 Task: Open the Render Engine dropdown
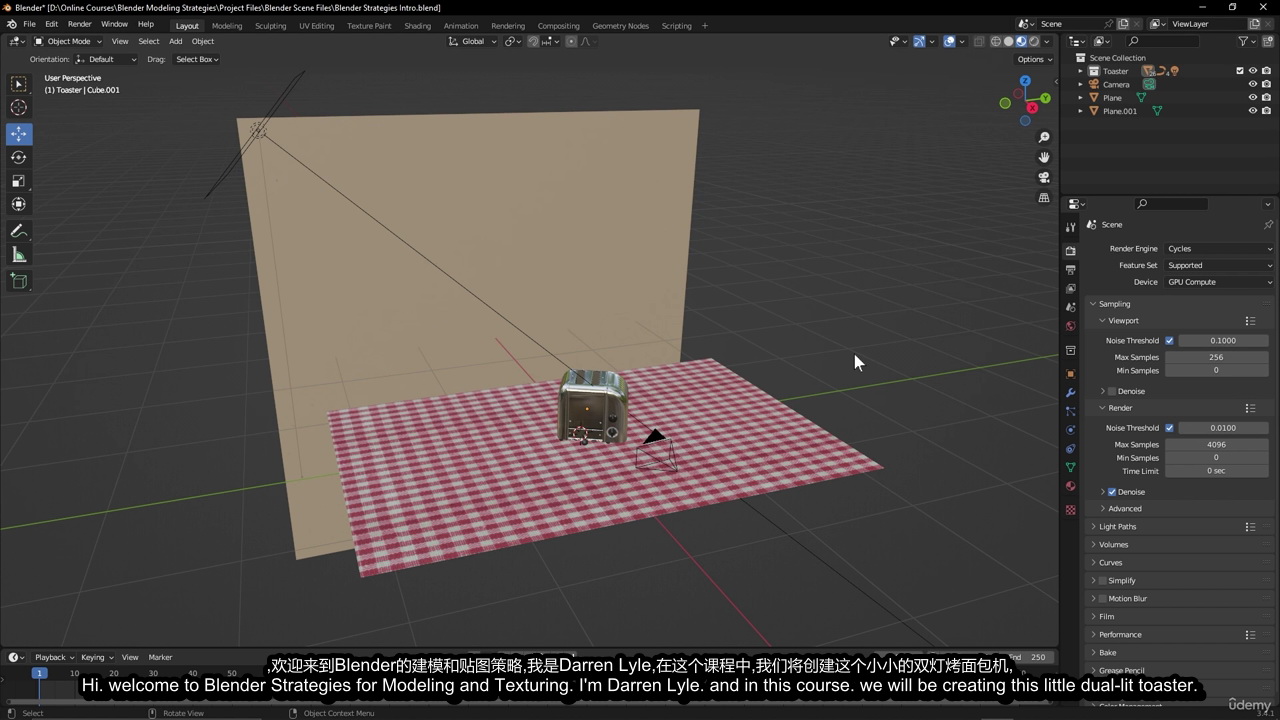pos(1220,249)
